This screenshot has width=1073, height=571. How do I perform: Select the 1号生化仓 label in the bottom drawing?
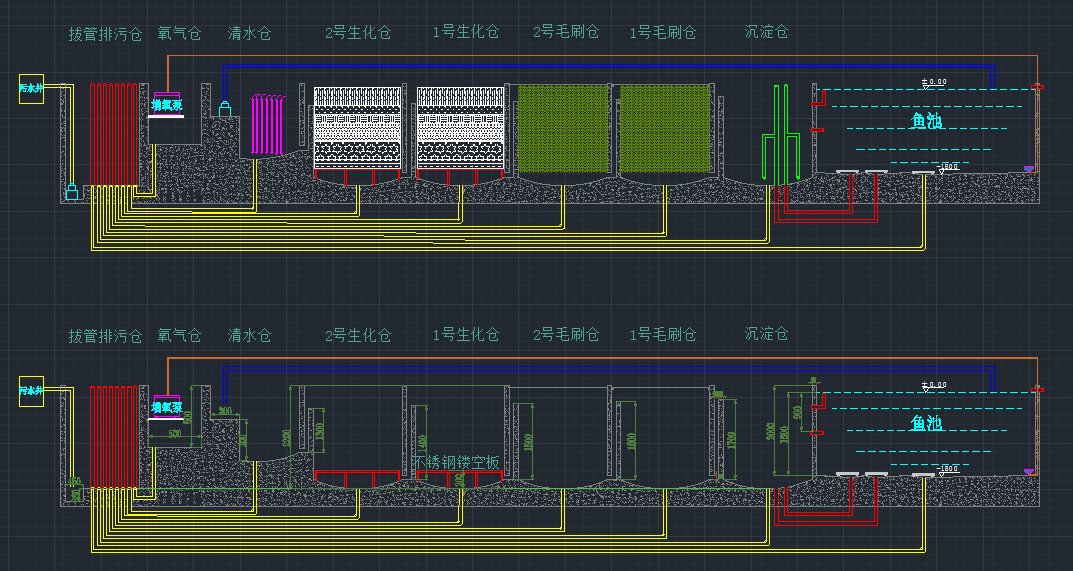click(465, 334)
